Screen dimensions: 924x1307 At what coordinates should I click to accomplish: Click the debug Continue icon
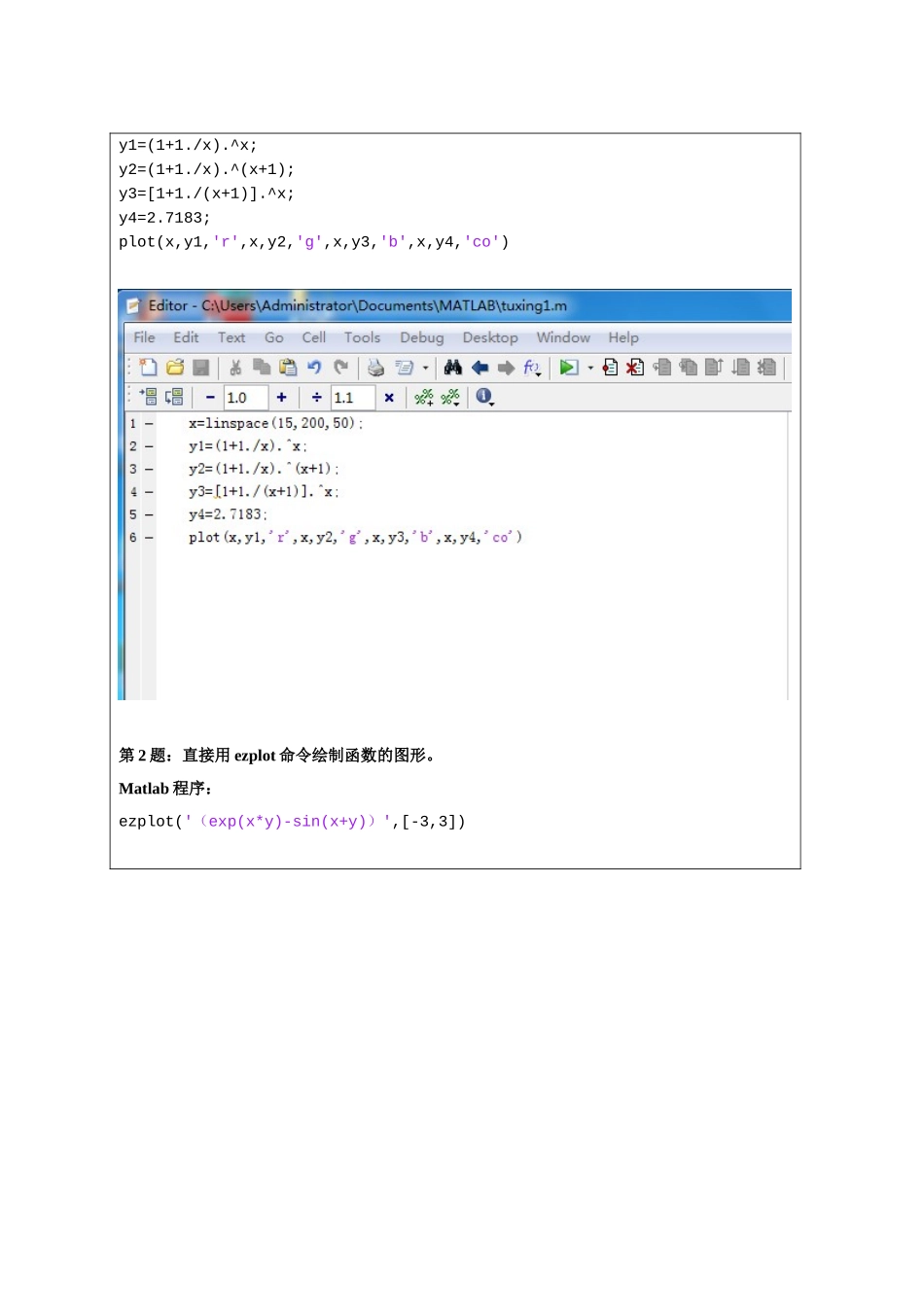[740, 368]
